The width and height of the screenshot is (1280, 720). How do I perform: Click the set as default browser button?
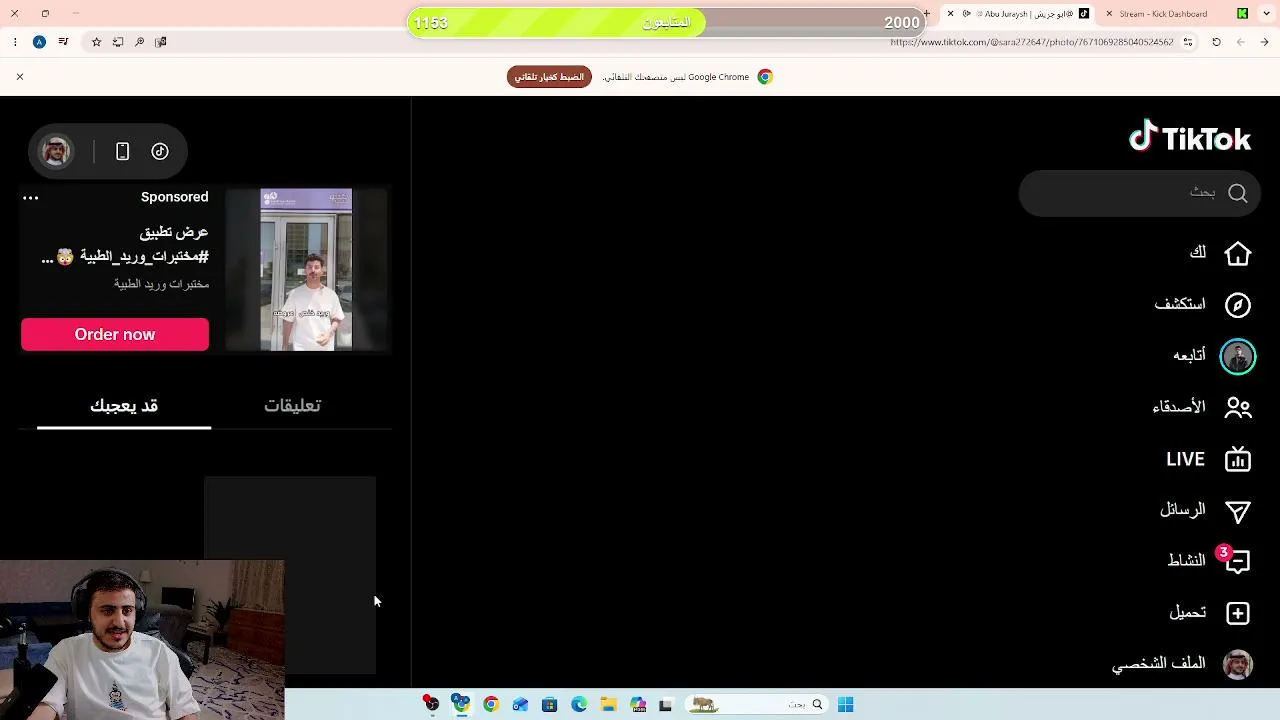(x=549, y=77)
